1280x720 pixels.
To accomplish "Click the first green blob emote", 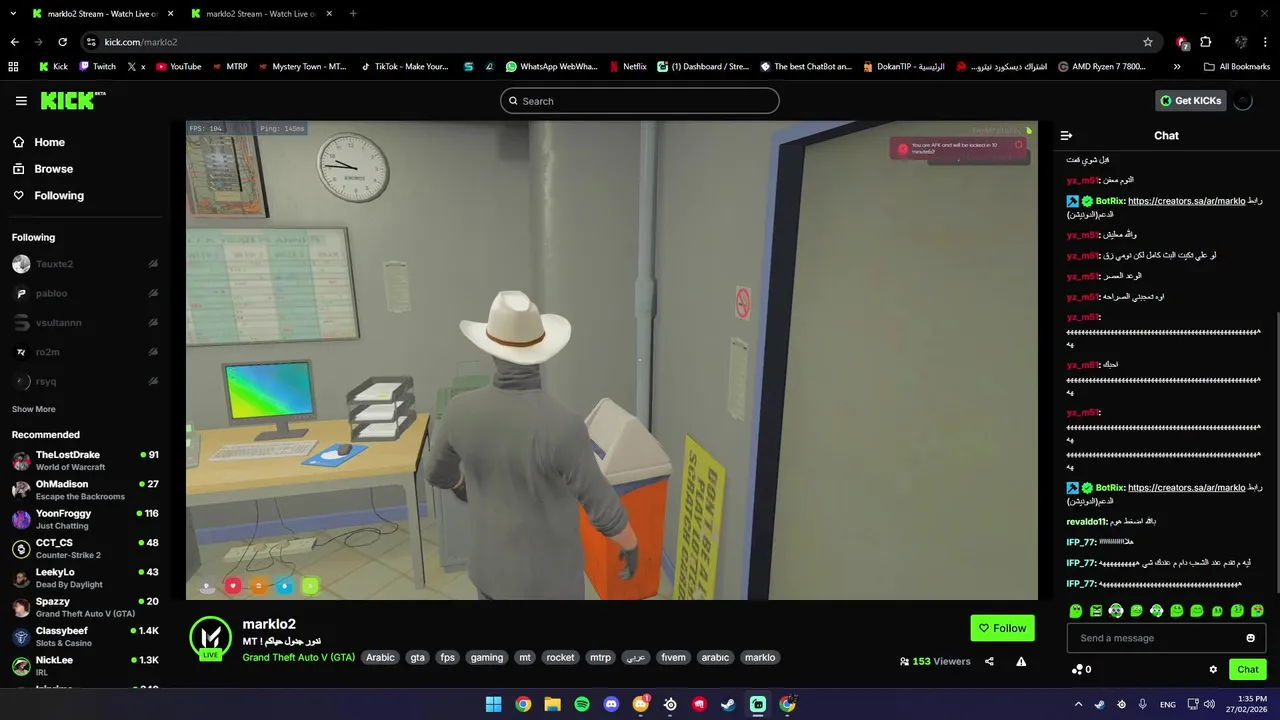I will 1076,611.
